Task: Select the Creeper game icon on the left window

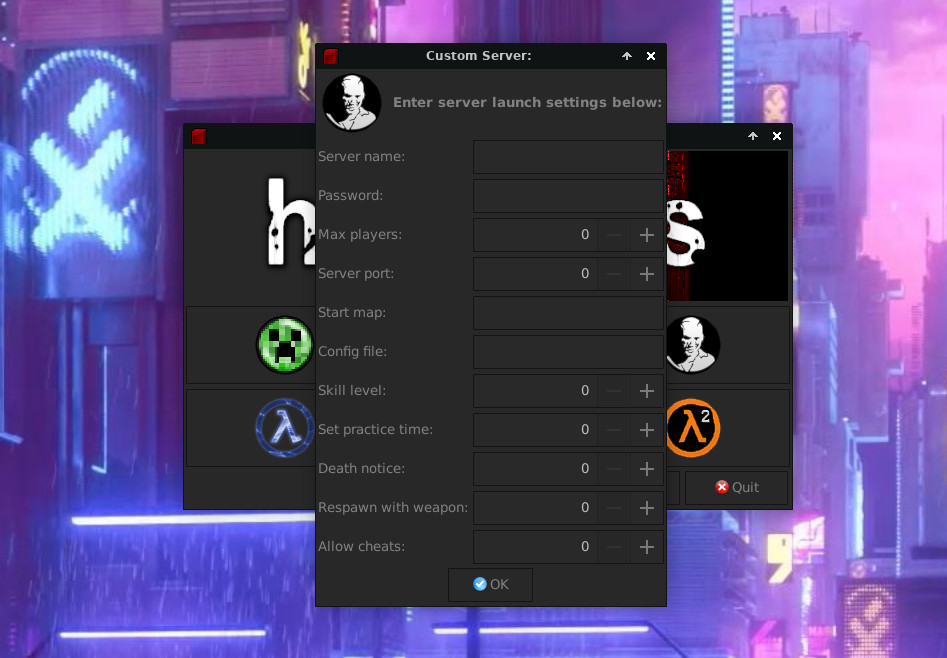Action: [285, 344]
